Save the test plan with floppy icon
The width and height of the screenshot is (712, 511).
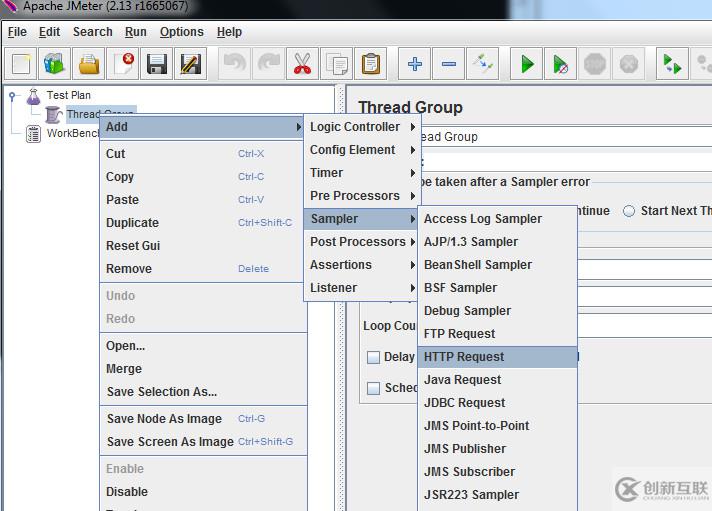(157, 64)
